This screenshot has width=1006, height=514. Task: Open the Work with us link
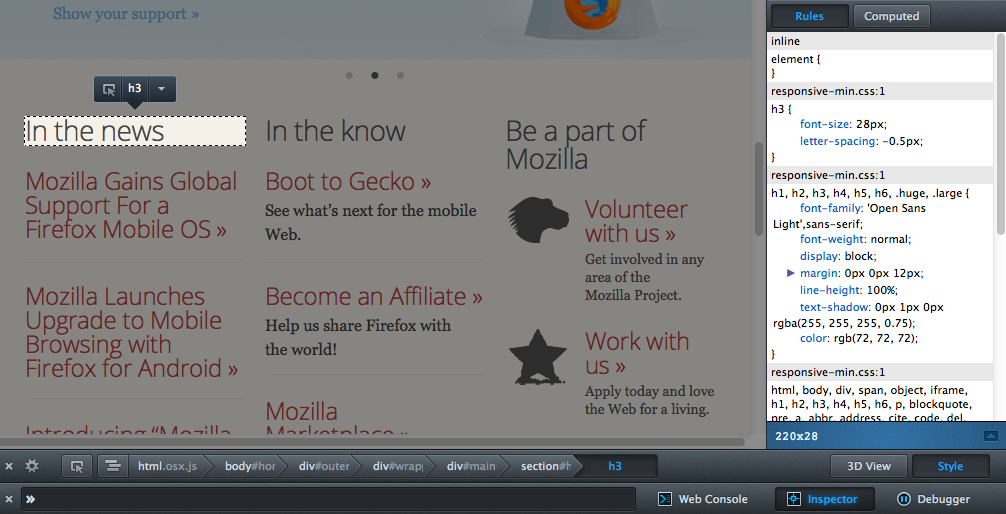(x=637, y=353)
